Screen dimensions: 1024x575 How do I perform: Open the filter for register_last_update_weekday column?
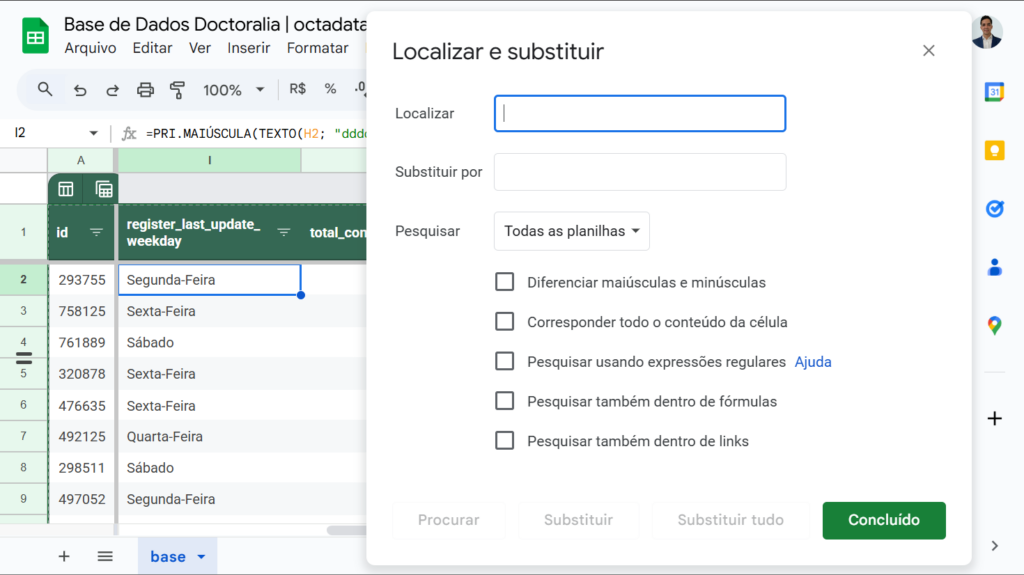(x=283, y=233)
